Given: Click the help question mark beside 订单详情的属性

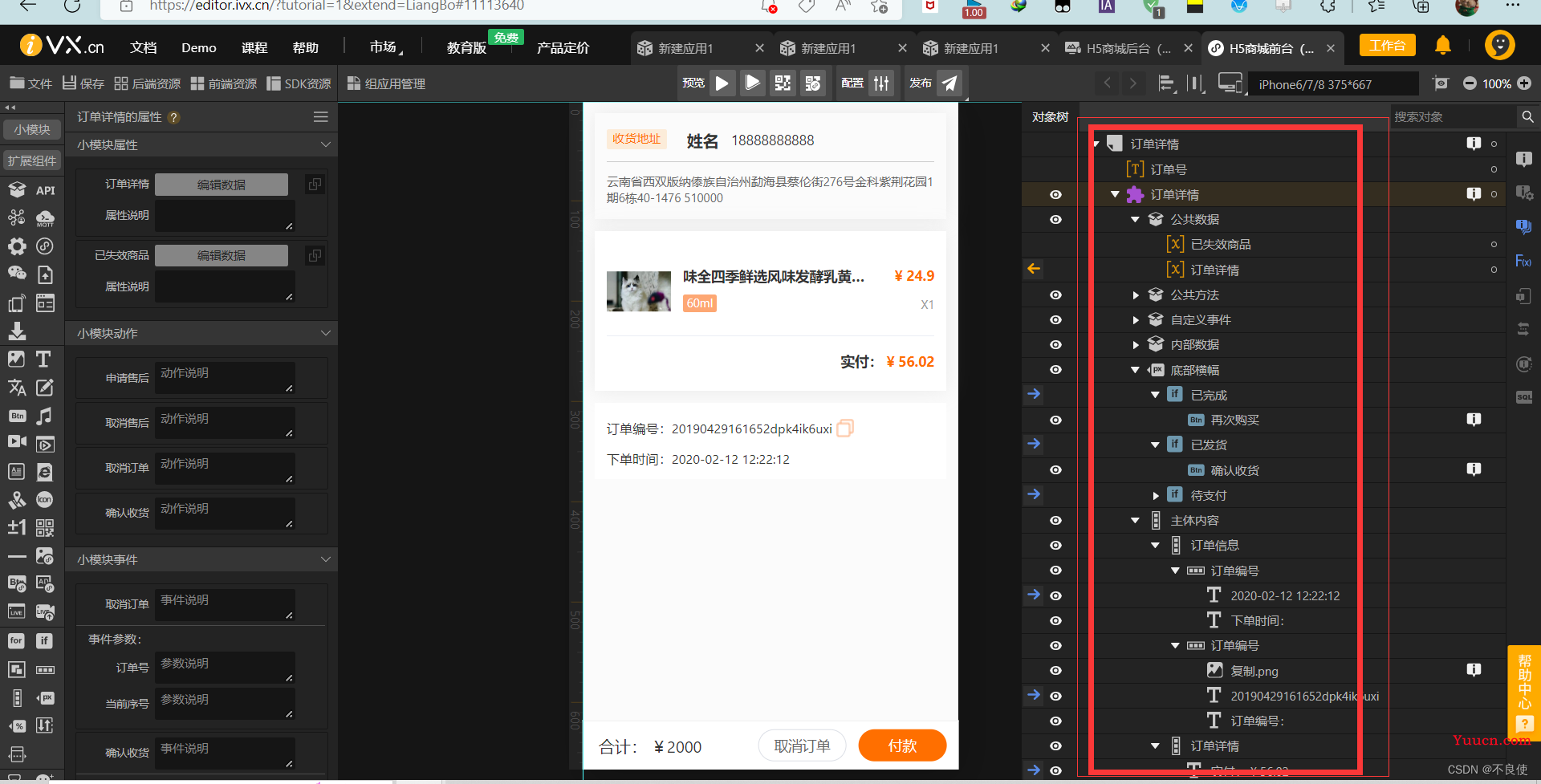Looking at the screenshot, I should pos(174,117).
